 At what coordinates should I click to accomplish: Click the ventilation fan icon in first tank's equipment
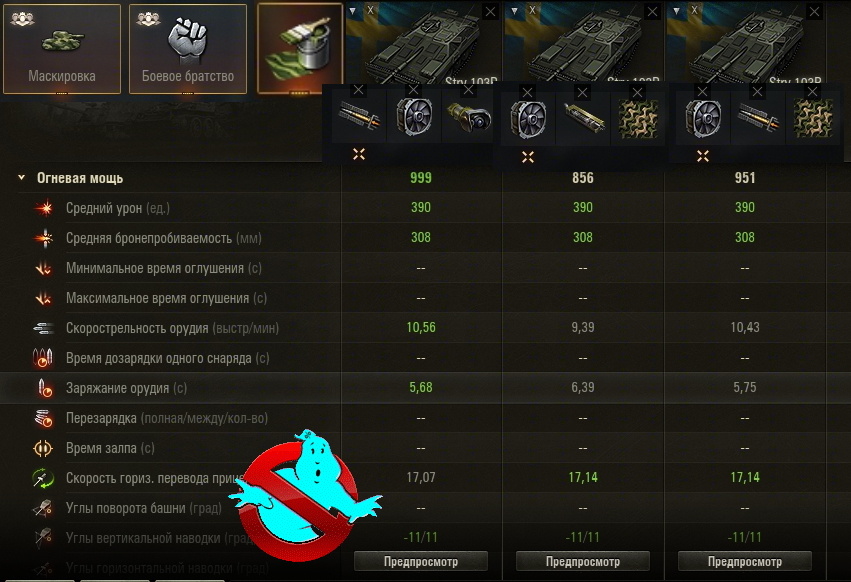[x=414, y=116]
